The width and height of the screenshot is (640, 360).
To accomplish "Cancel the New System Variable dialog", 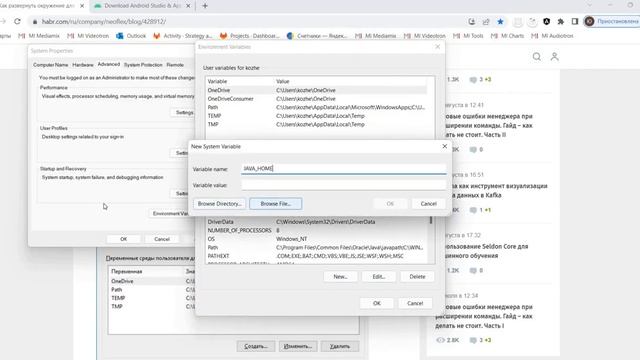I will 429,204.
